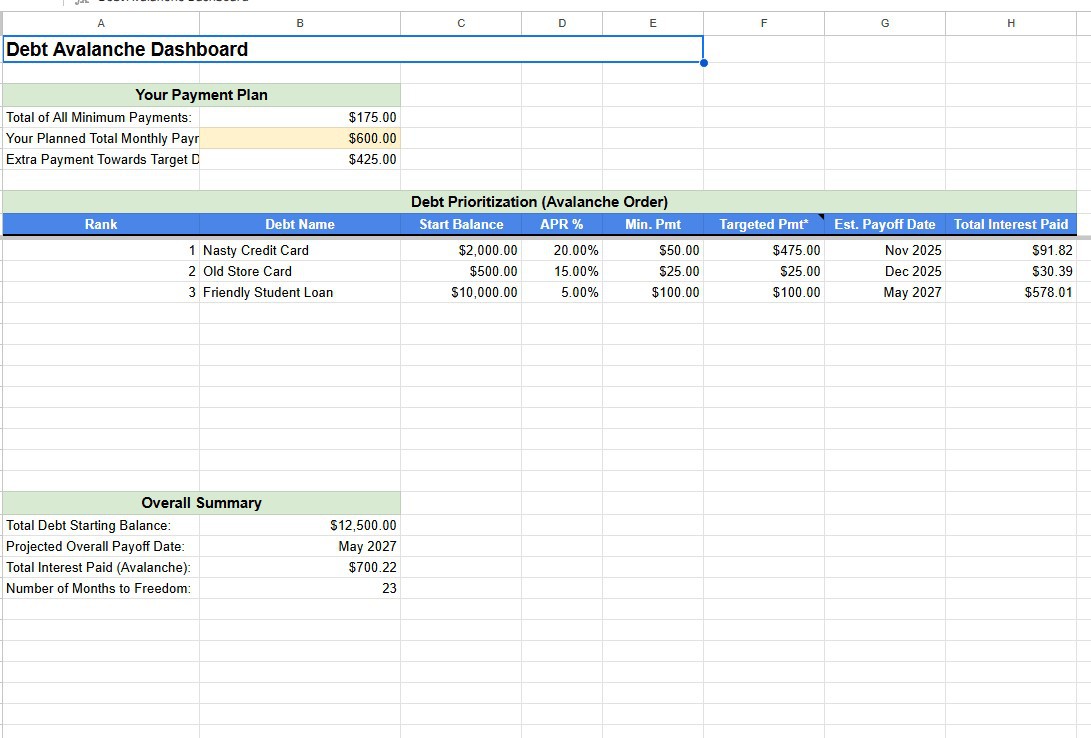Select the Nasty Credit Card name cell

point(300,250)
